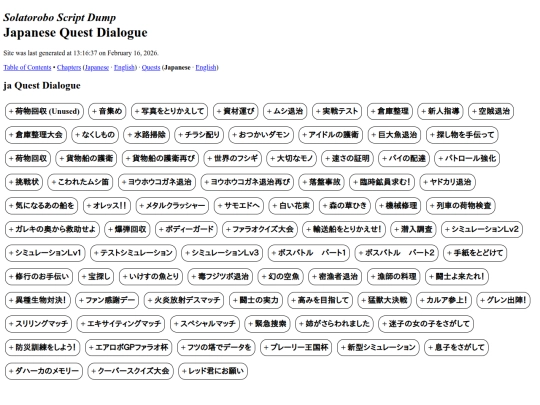Expand the エアロボGPファラオ杯 quest
The height and width of the screenshot is (405, 540).
(x=129, y=347)
